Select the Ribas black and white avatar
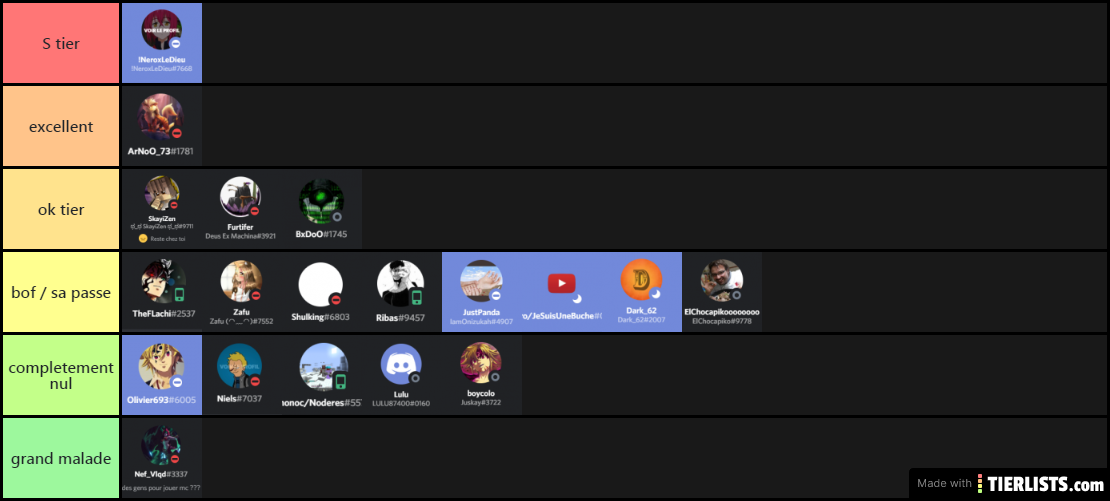This screenshot has height=501, width=1110. pyautogui.click(x=401, y=284)
